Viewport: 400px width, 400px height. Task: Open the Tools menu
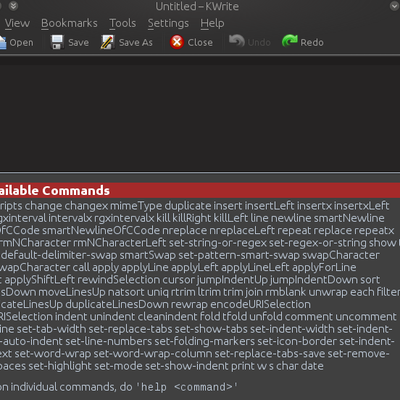[122, 23]
